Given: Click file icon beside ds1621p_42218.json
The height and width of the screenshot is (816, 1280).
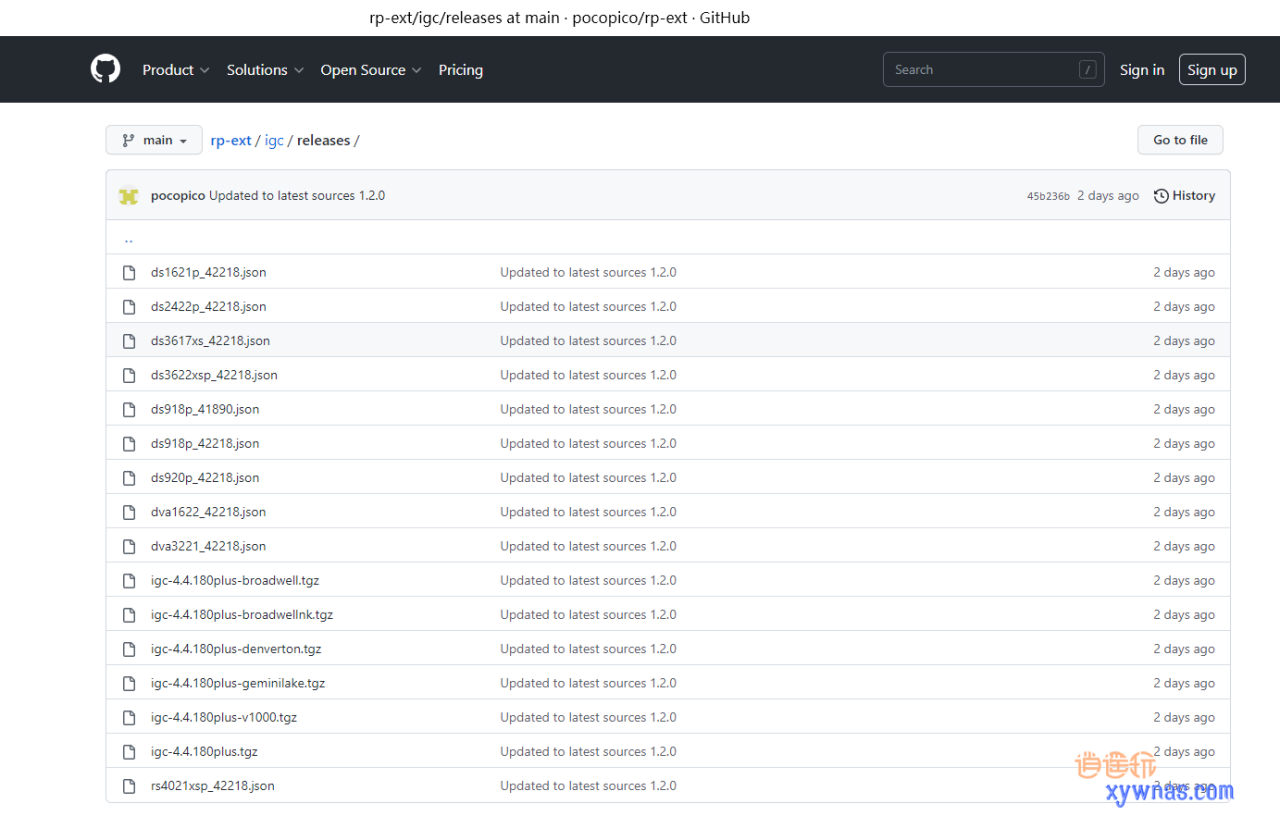Looking at the screenshot, I should tap(129, 273).
